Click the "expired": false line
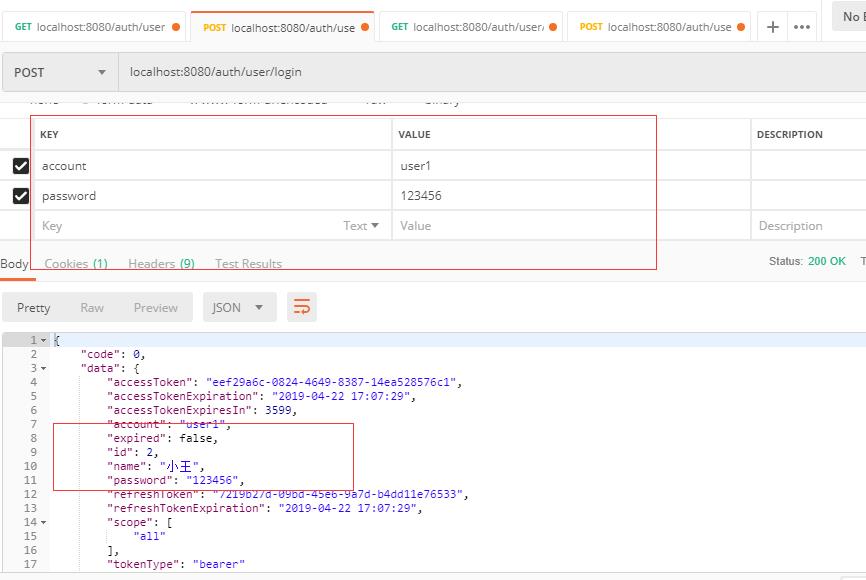Screen dimensions: 866x580 (x=163, y=438)
